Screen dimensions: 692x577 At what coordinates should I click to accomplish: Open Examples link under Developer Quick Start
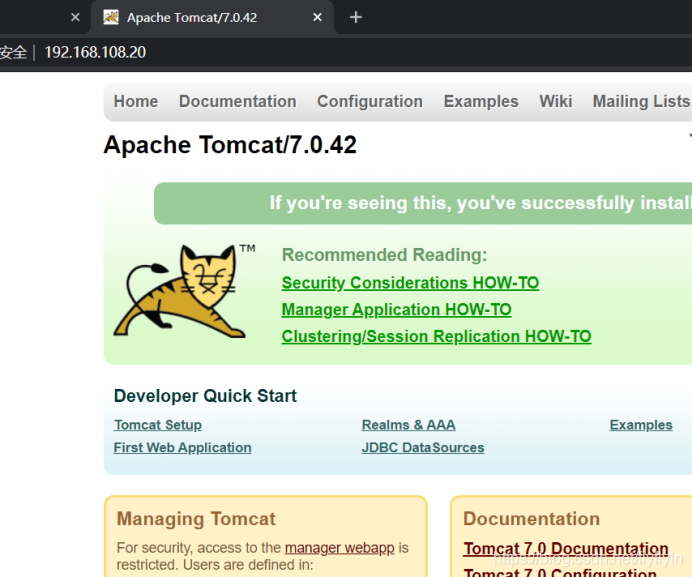(x=641, y=425)
